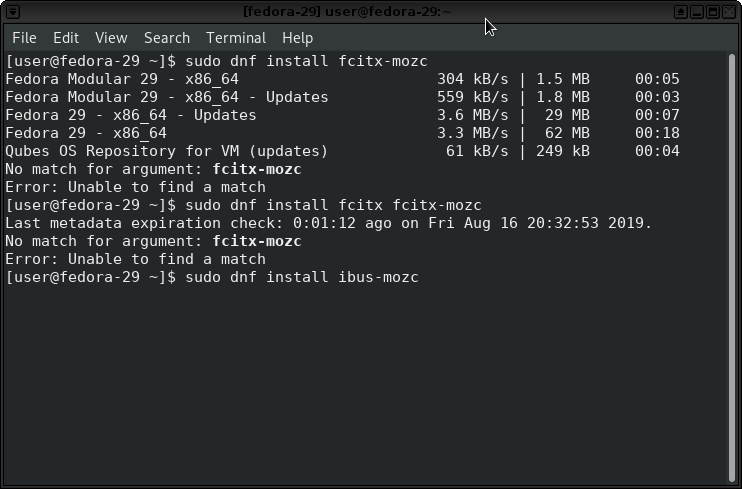
Task: Minimize the terminal window
Action: point(697,12)
